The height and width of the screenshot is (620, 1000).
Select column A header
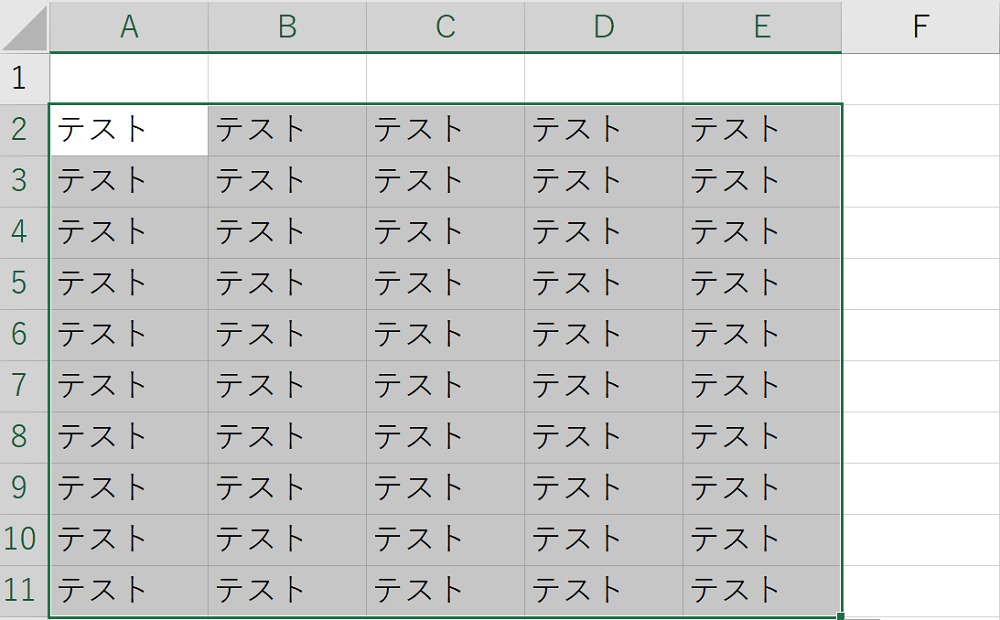[129, 27]
